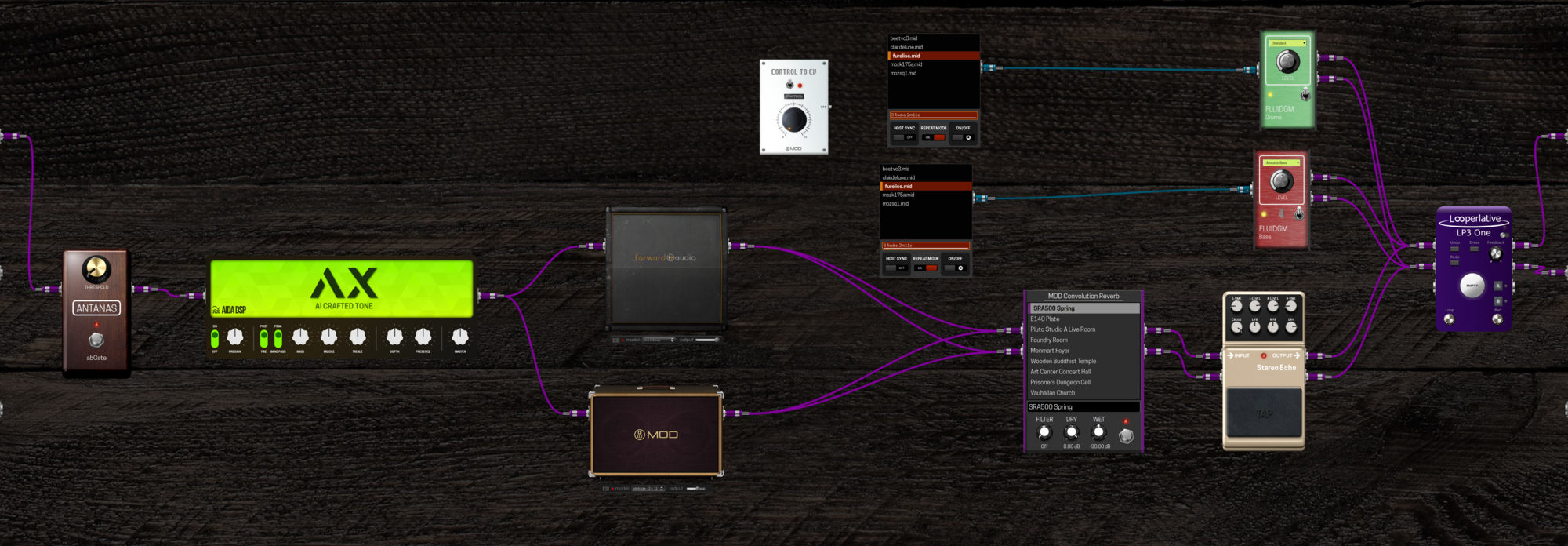Select mozk175a.mid in upper MIDI player

point(934,64)
